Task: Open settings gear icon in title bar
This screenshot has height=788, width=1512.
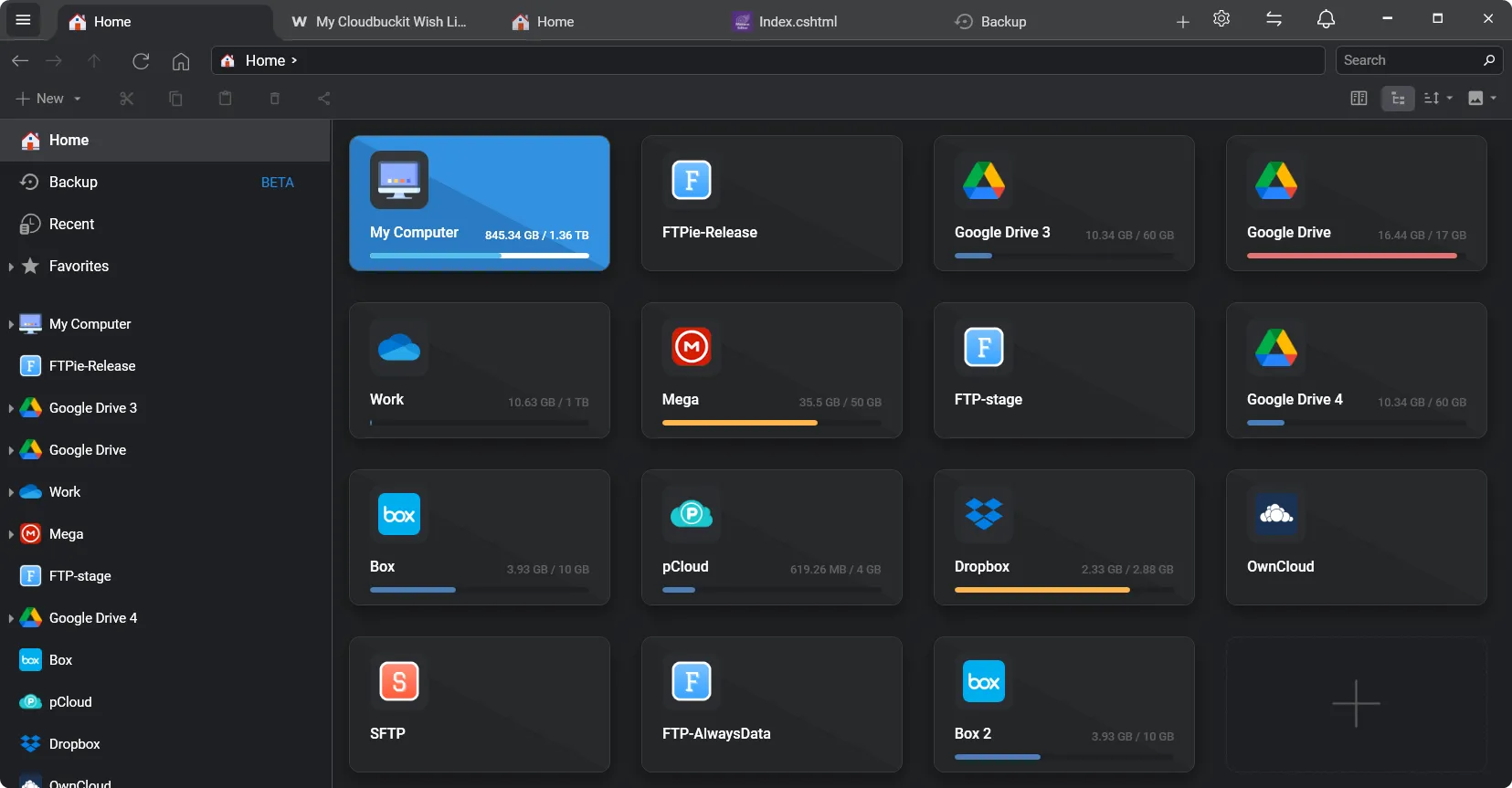Action: [1221, 19]
